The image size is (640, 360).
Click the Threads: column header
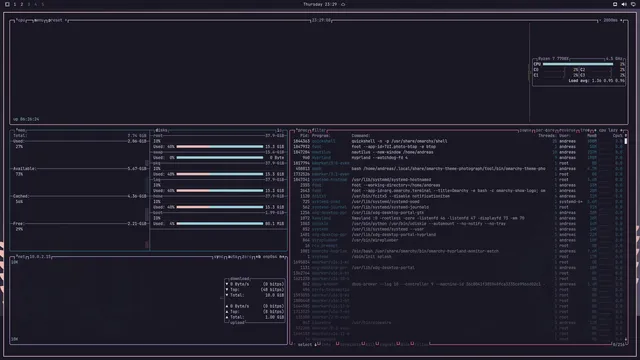(547, 136)
